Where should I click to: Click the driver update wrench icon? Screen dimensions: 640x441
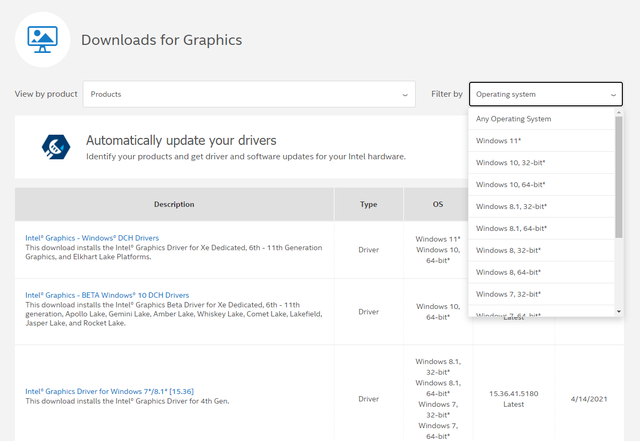(55, 147)
